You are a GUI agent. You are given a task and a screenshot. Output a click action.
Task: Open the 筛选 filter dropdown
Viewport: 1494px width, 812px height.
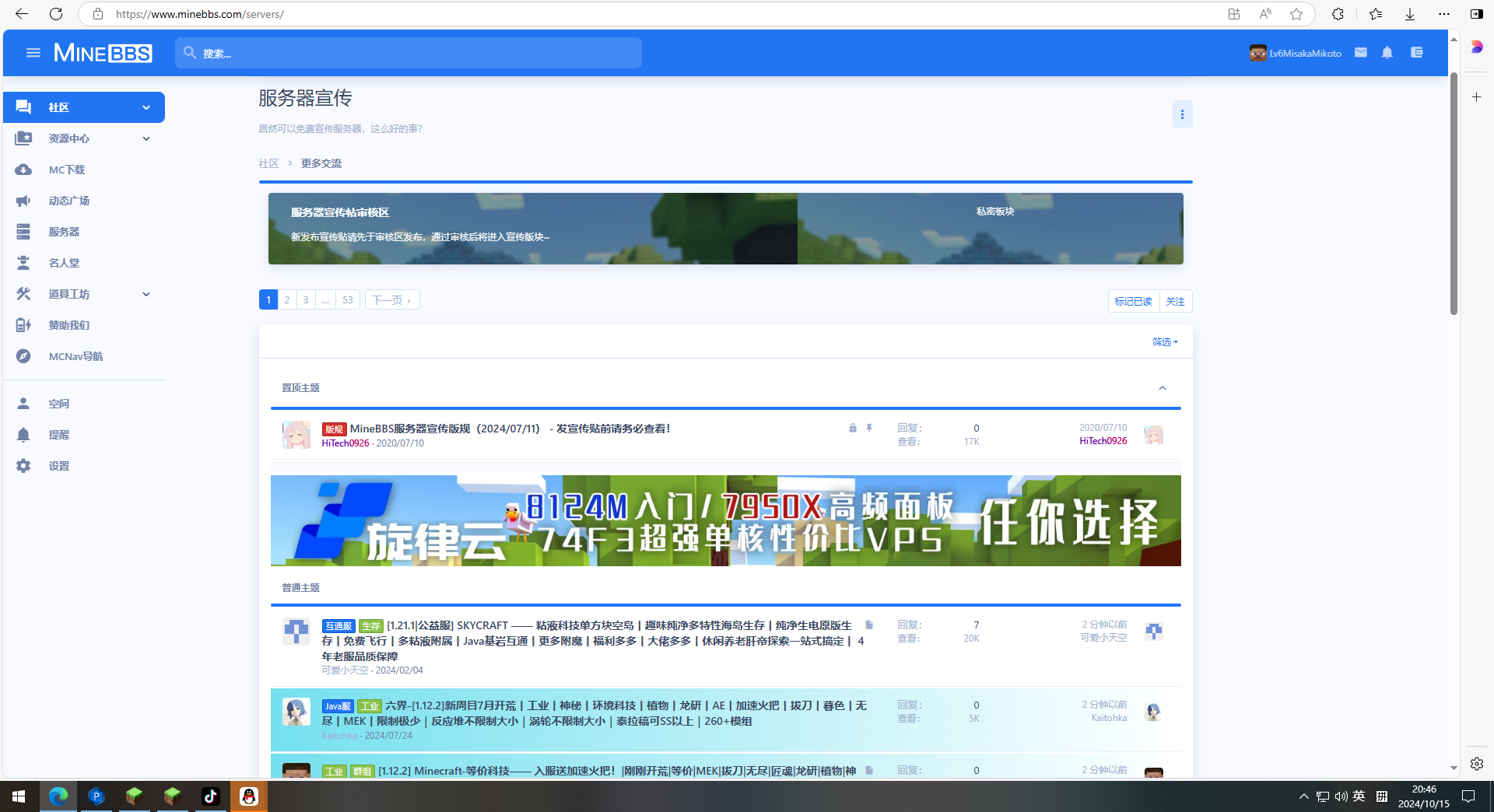(x=1165, y=341)
